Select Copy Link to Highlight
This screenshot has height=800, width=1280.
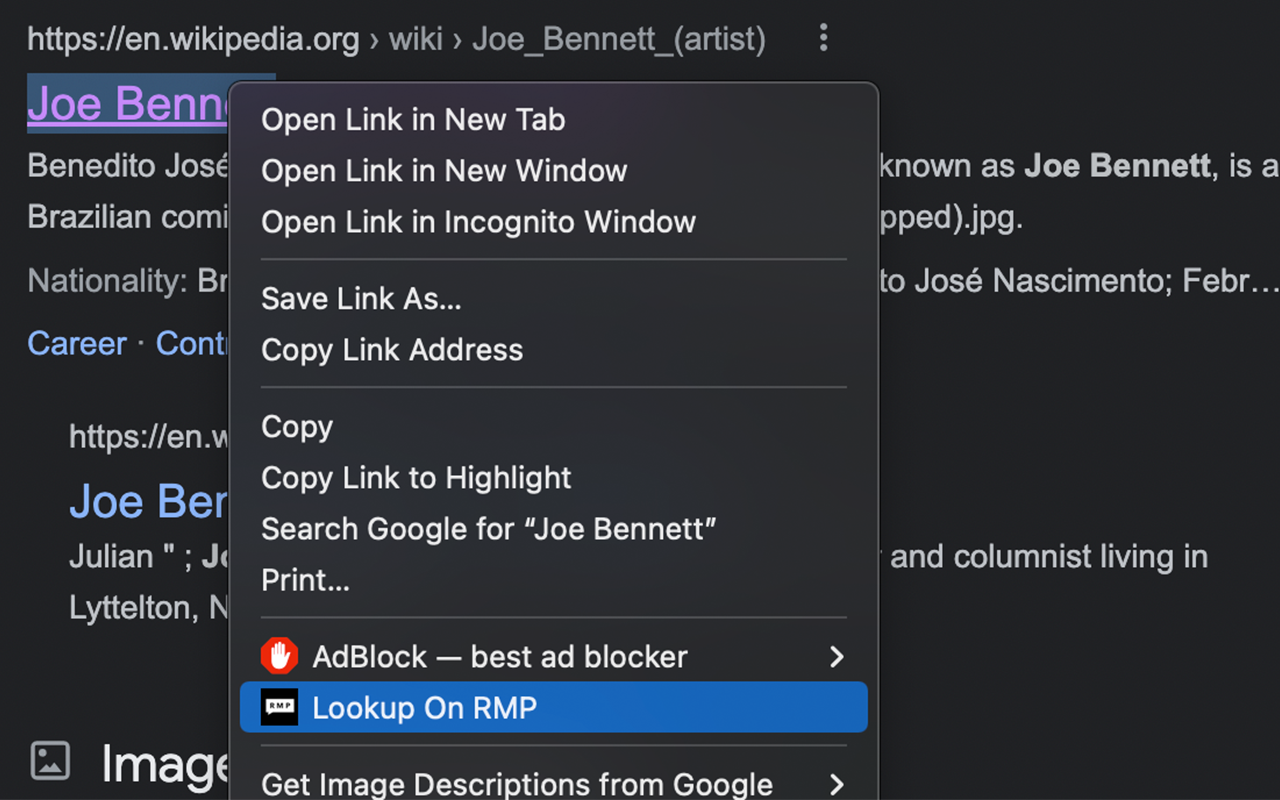[x=416, y=478]
